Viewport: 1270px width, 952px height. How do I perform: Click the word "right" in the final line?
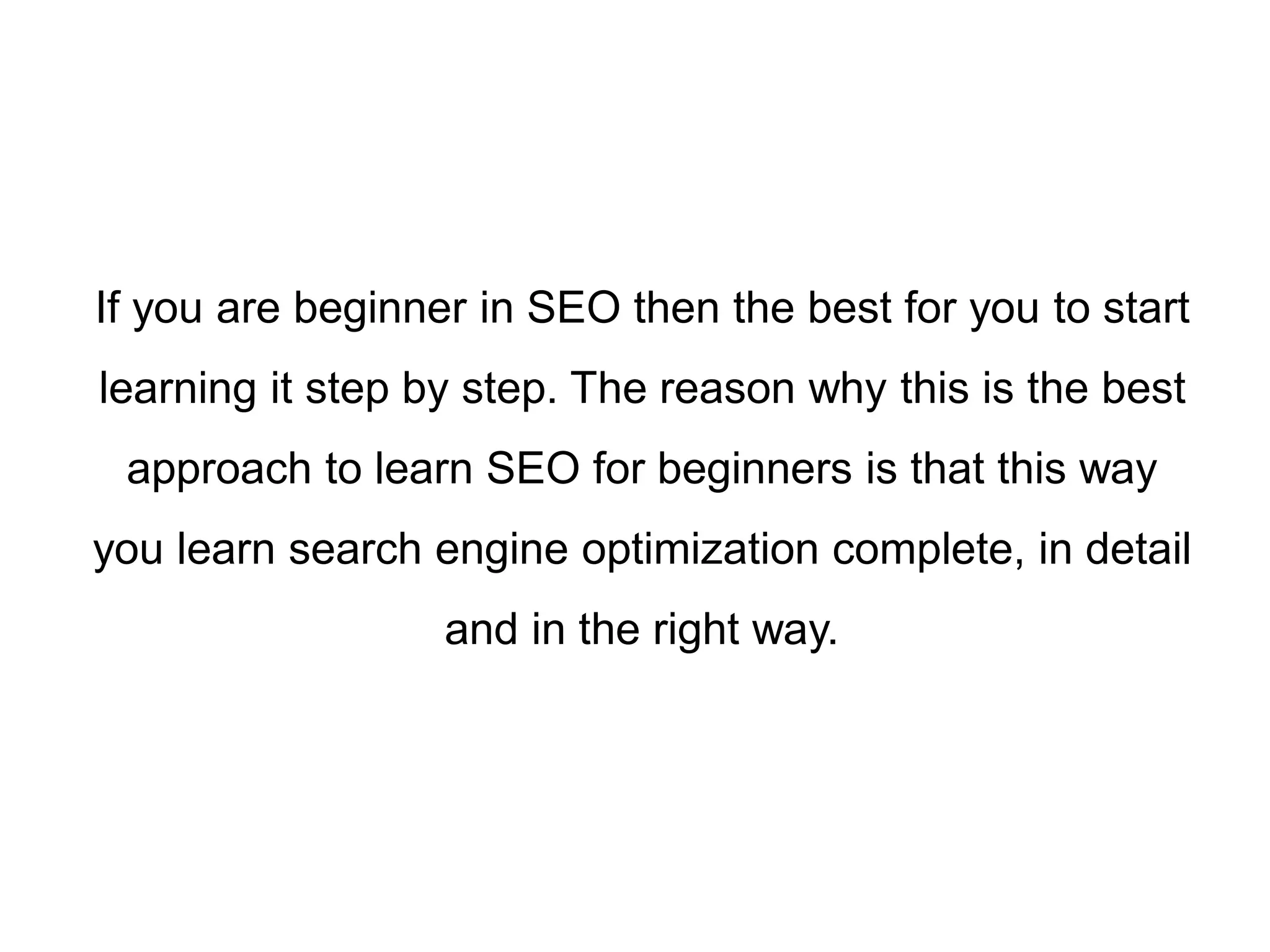pyautogui.click(x=695, y=630)
